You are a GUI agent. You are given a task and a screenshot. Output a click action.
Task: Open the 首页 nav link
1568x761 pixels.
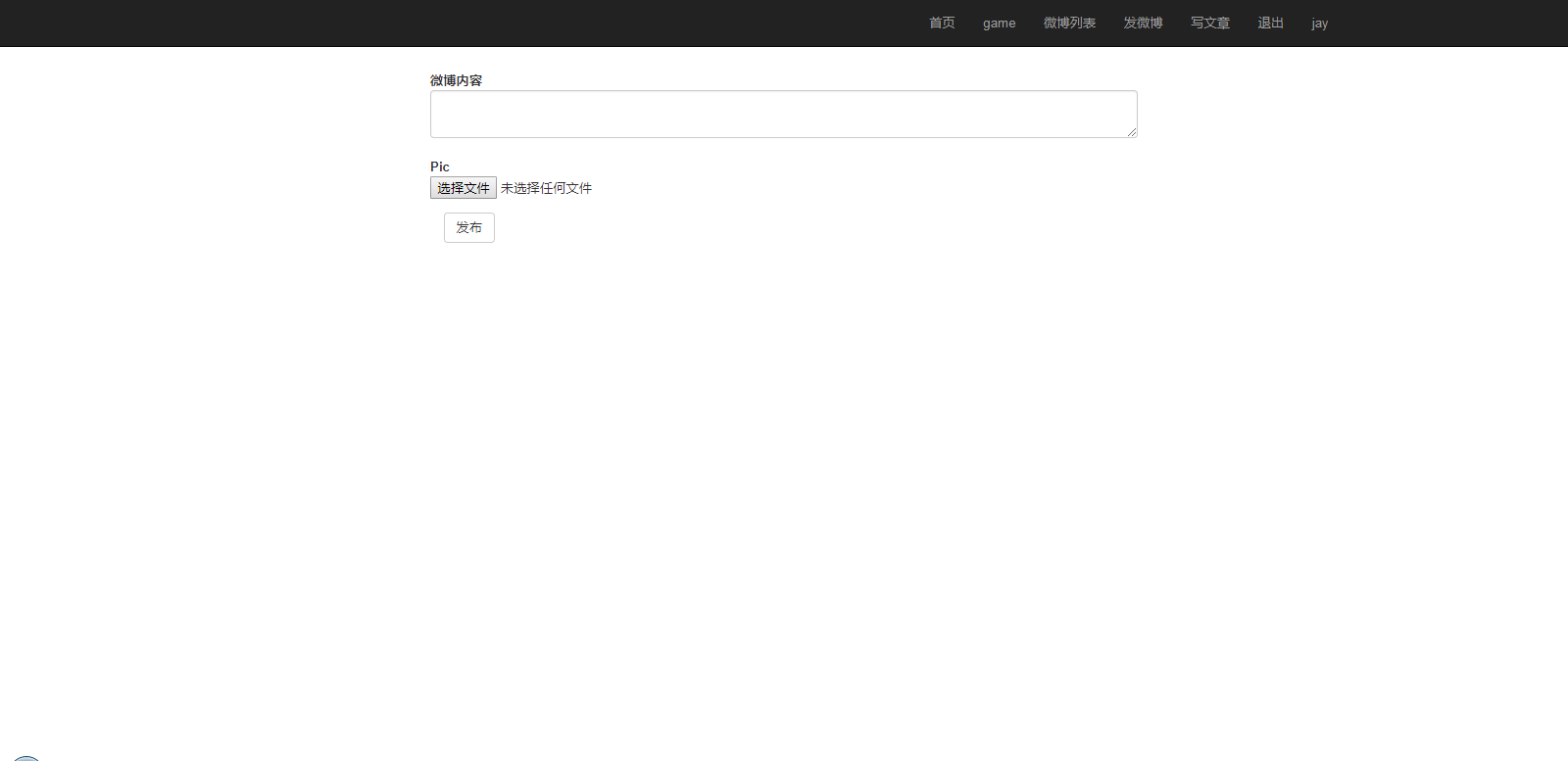(942, 23)
